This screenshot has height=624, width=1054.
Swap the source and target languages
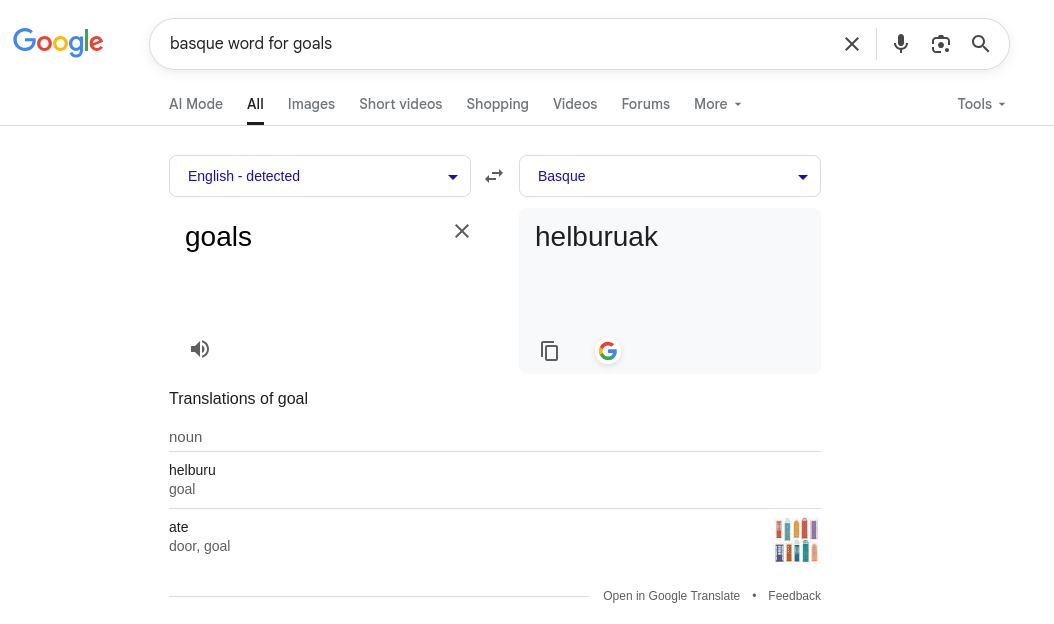pos(494,176)
